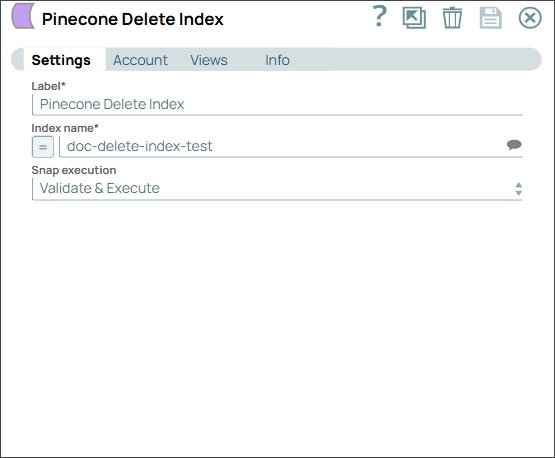Close the Pinecone Delete Index dialog
The width and height of the screenshot is (555, 458).
point(530,18)
